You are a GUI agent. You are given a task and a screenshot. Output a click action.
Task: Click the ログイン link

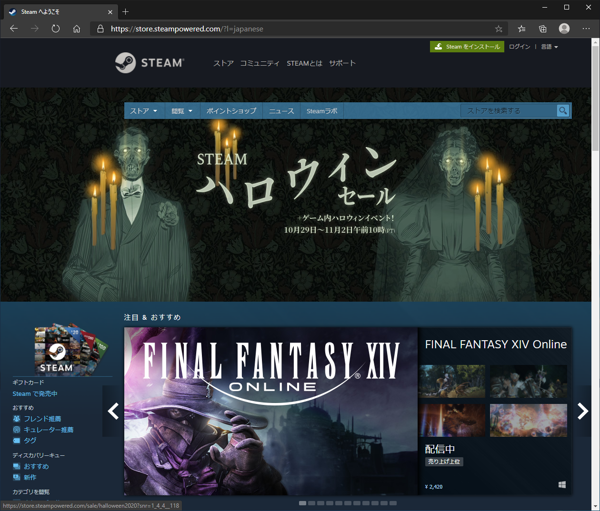(x=519, y=47)
